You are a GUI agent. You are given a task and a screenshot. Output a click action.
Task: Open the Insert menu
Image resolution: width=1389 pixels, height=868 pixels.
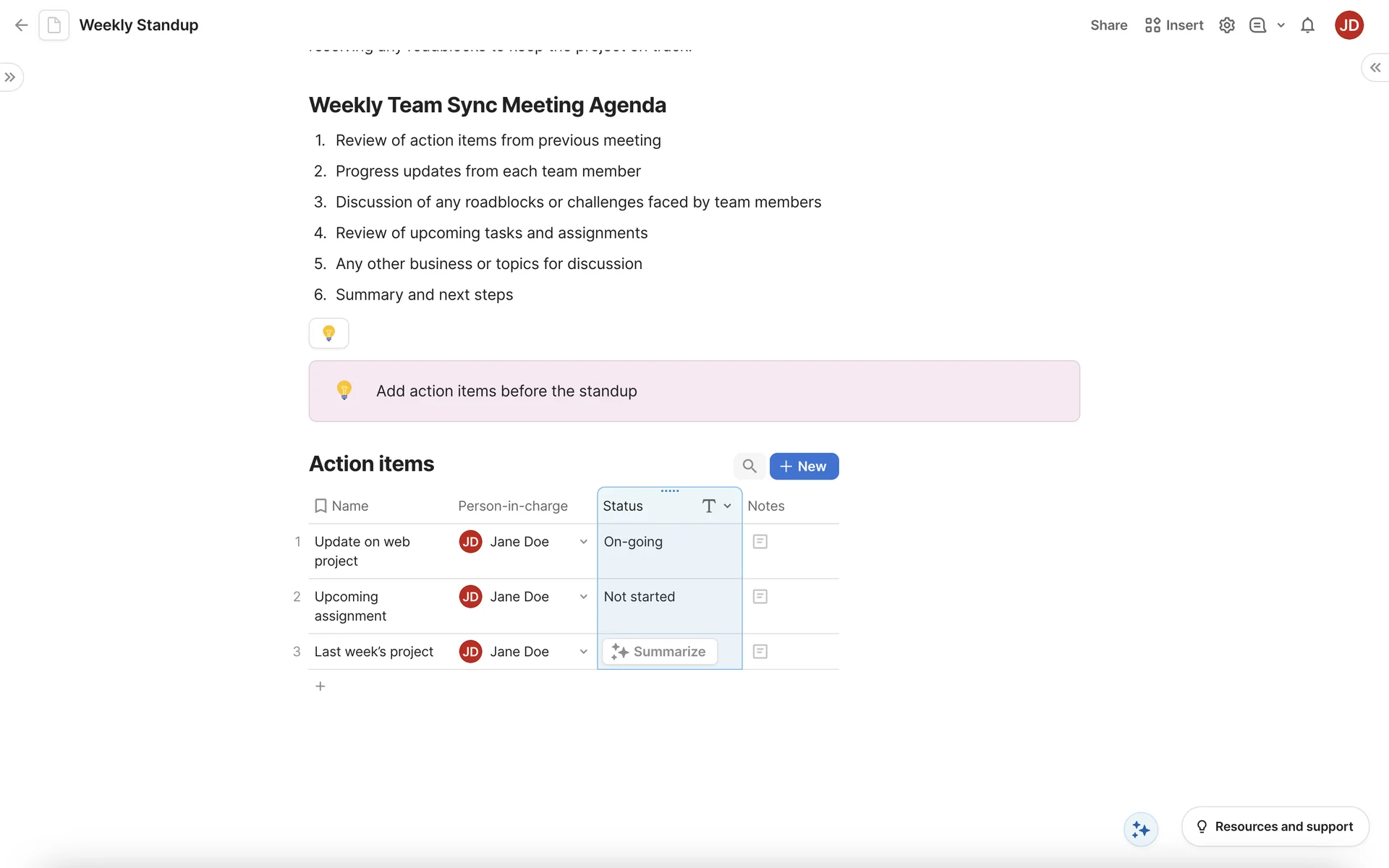(1174, 25)
